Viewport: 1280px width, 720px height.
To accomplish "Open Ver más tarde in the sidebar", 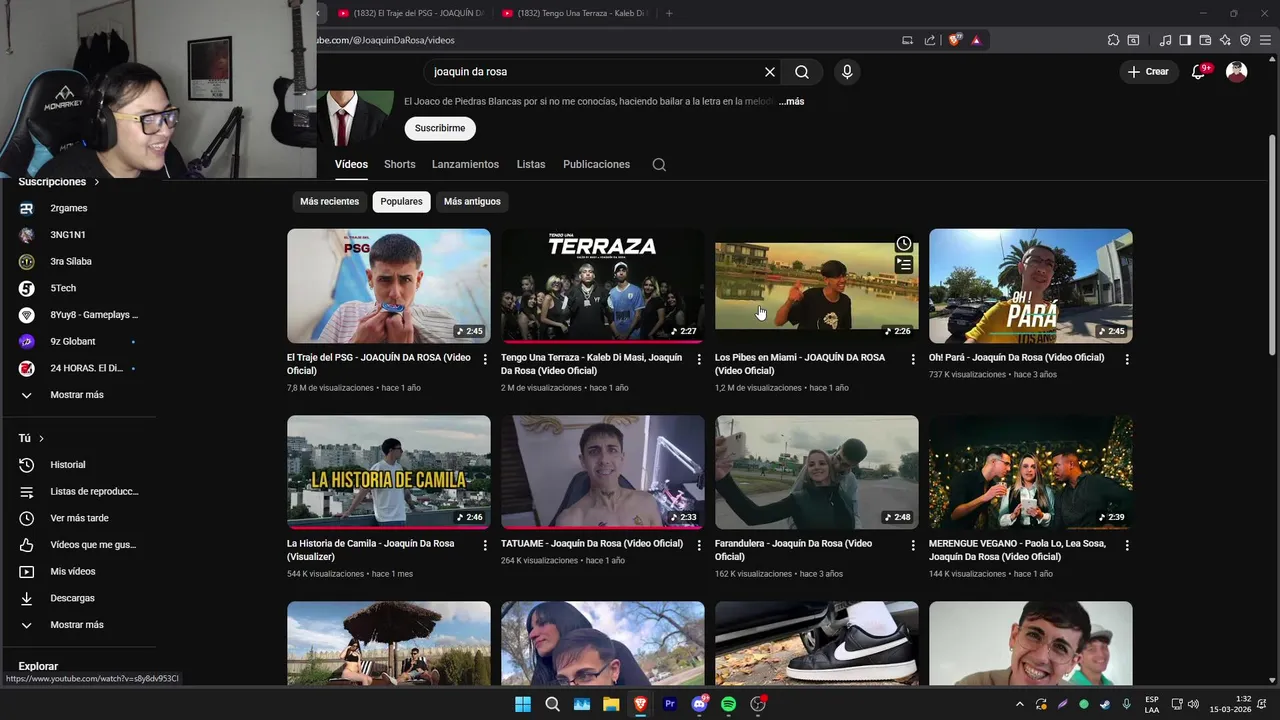I will click(78, 518).
